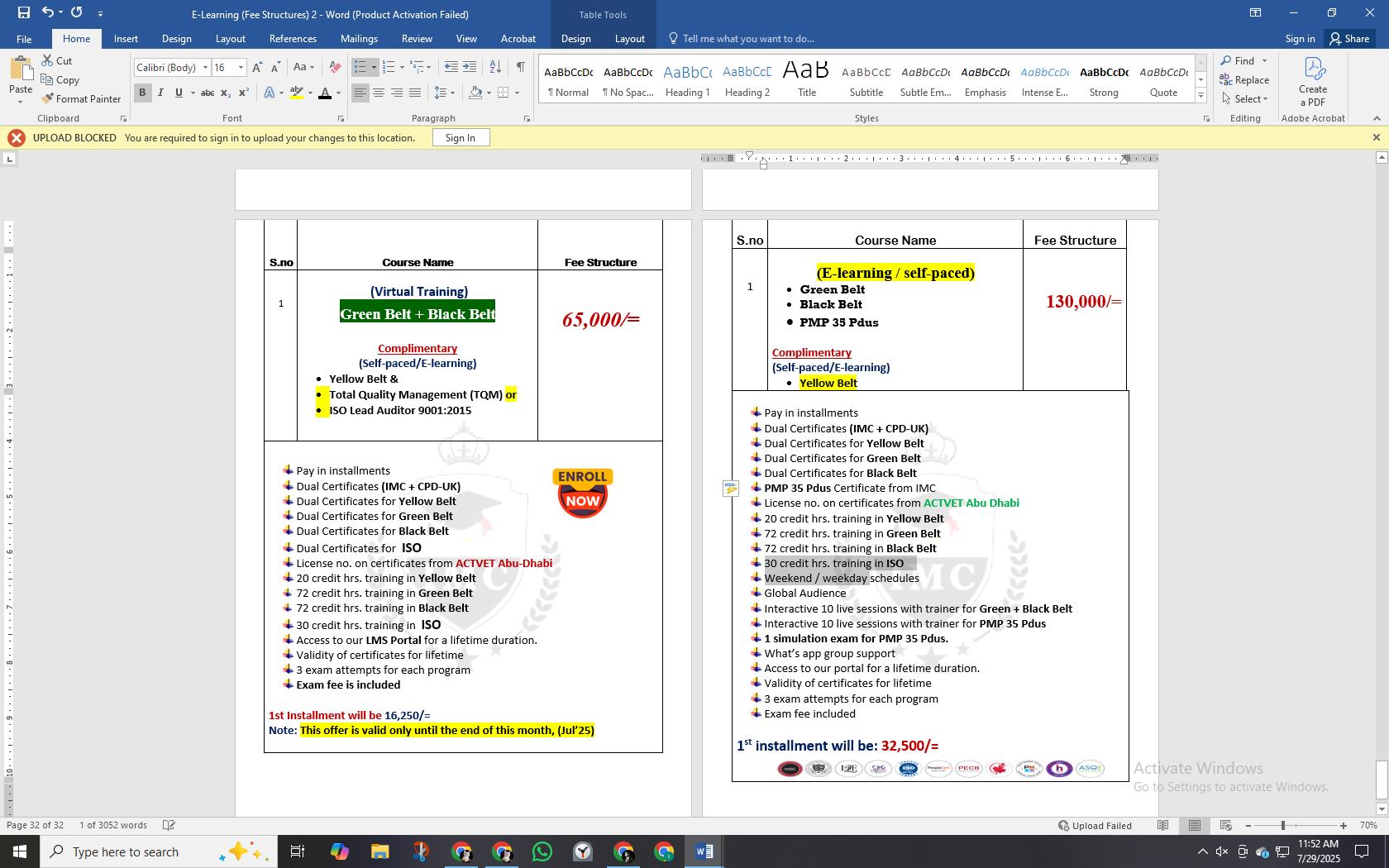Open File Explorer from the taskbar
The width and height of the screenshot is (1389, 868).
click(x=379, y=851)
